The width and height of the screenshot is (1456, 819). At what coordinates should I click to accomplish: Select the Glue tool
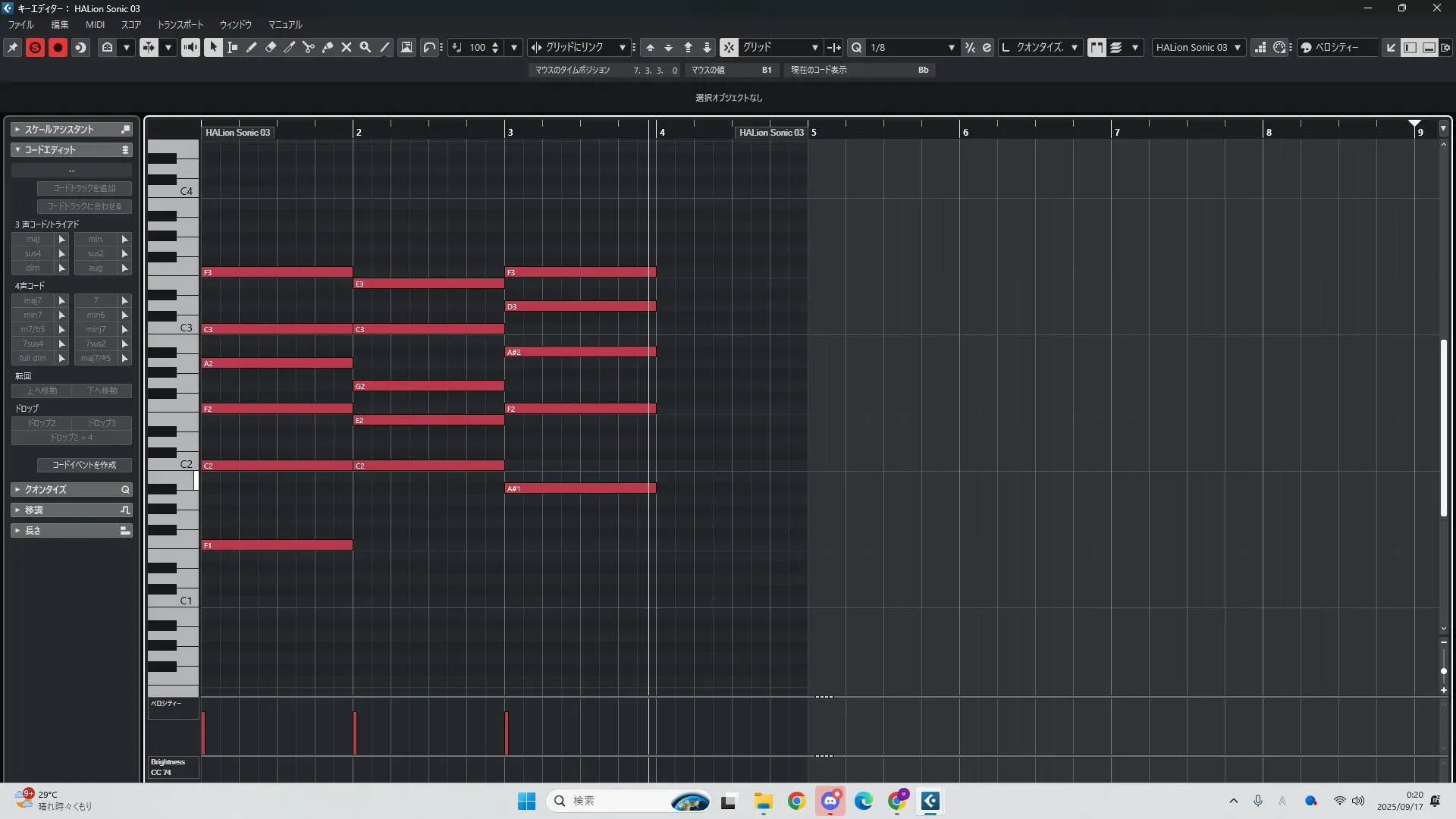pyautogui.click(x=328, y=47)
